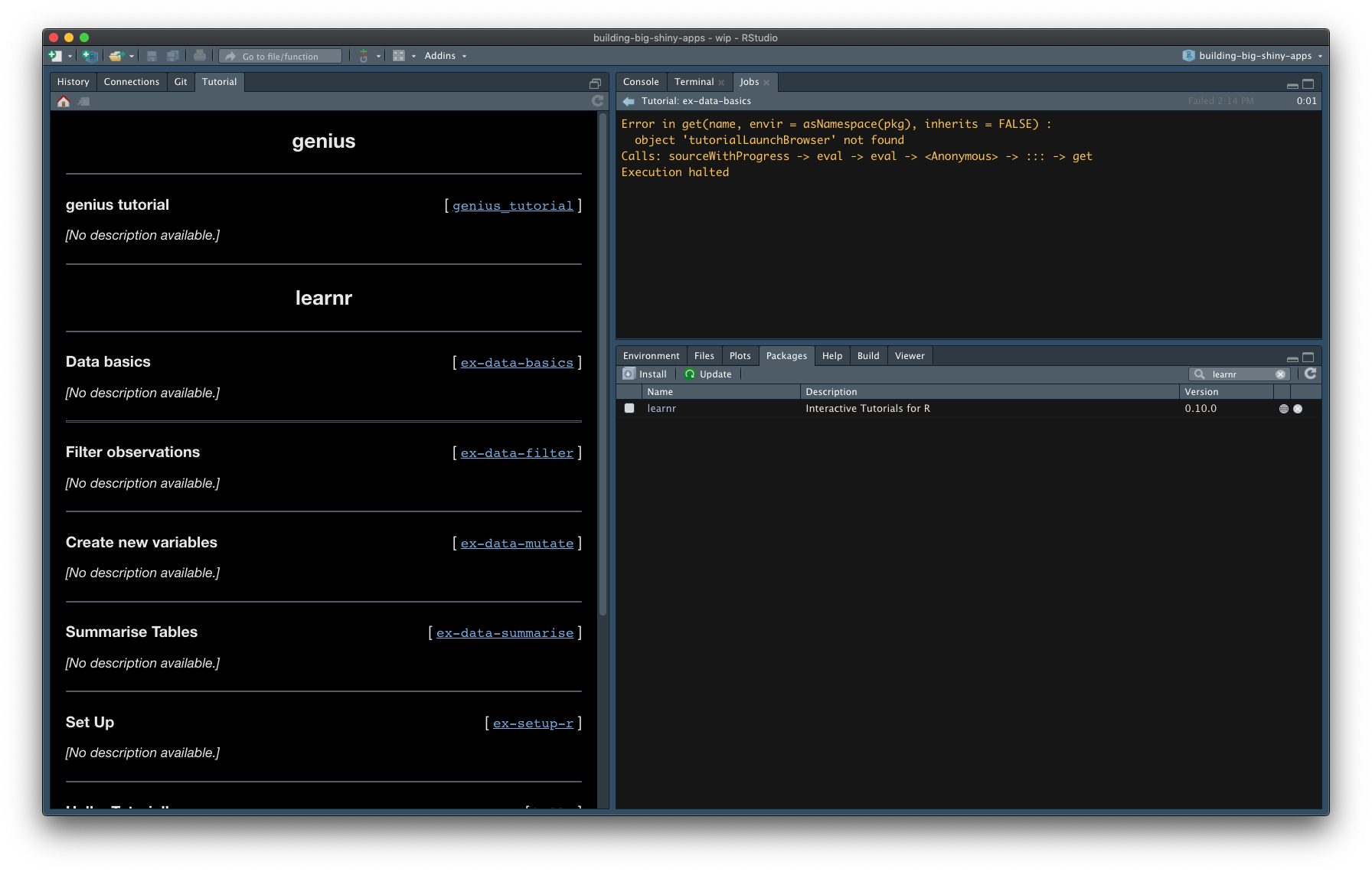The width and height of the screenshot is (1372, 872).
Task: Return to tutorial home with the house icon
Action: click(x=63, y=100)
